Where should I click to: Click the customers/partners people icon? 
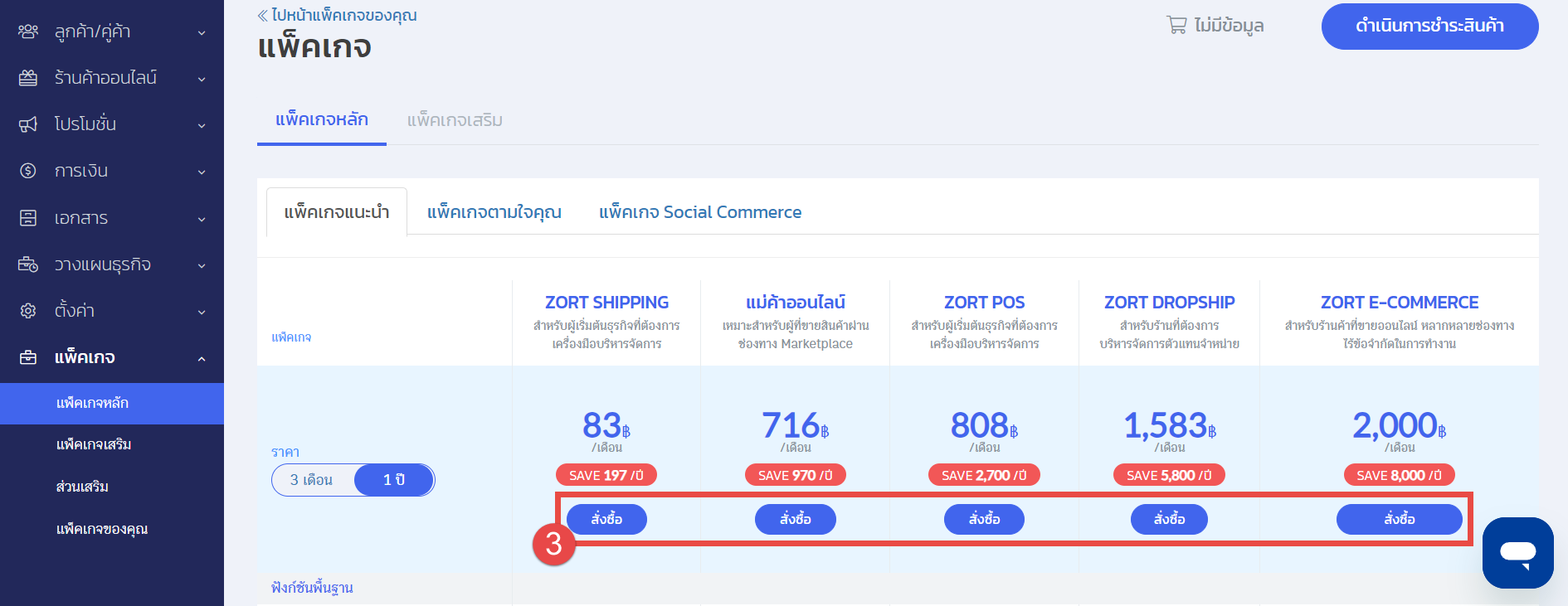click(28, 32)
